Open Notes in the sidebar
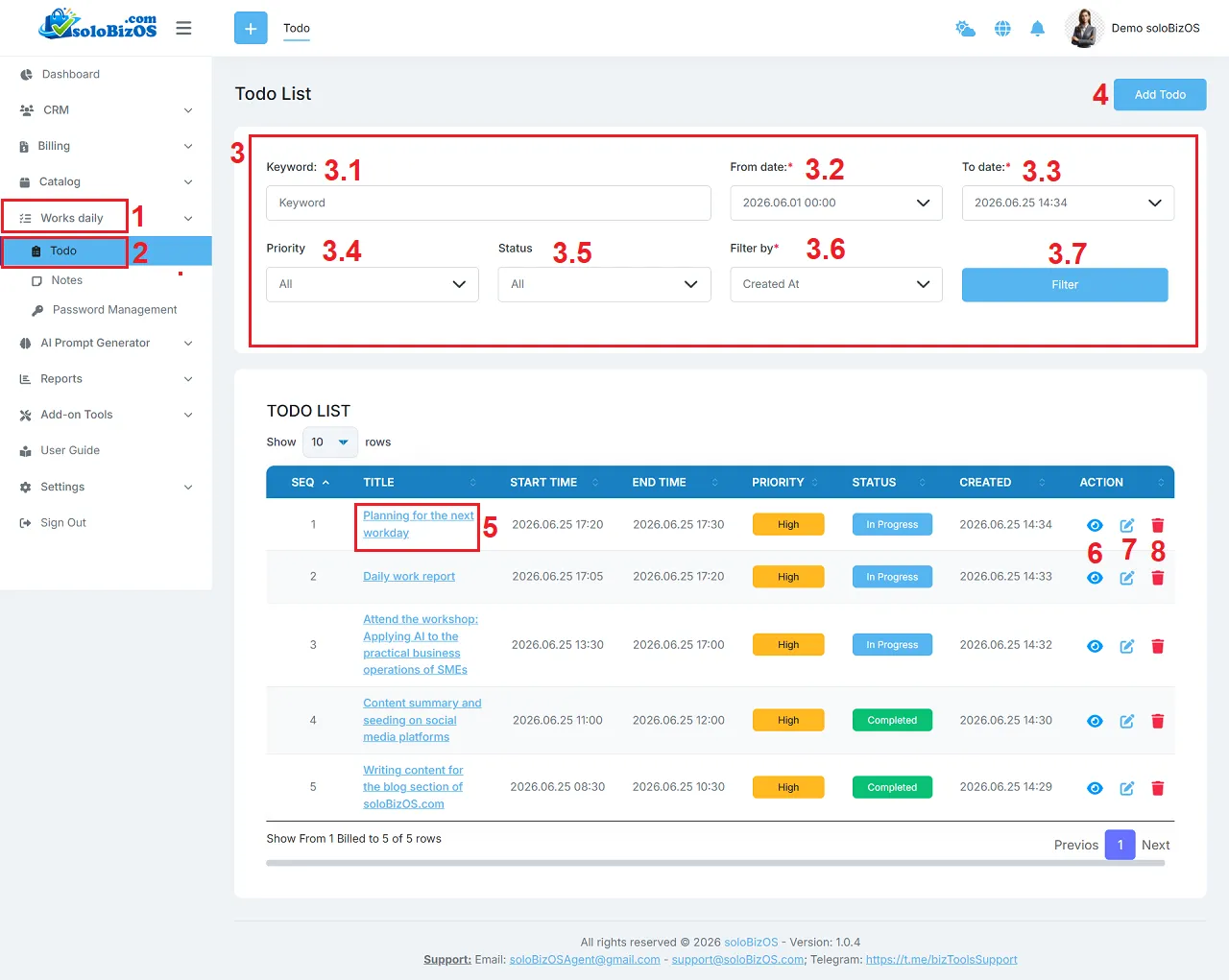This screenshot has width=1229, height=980. 66,280
